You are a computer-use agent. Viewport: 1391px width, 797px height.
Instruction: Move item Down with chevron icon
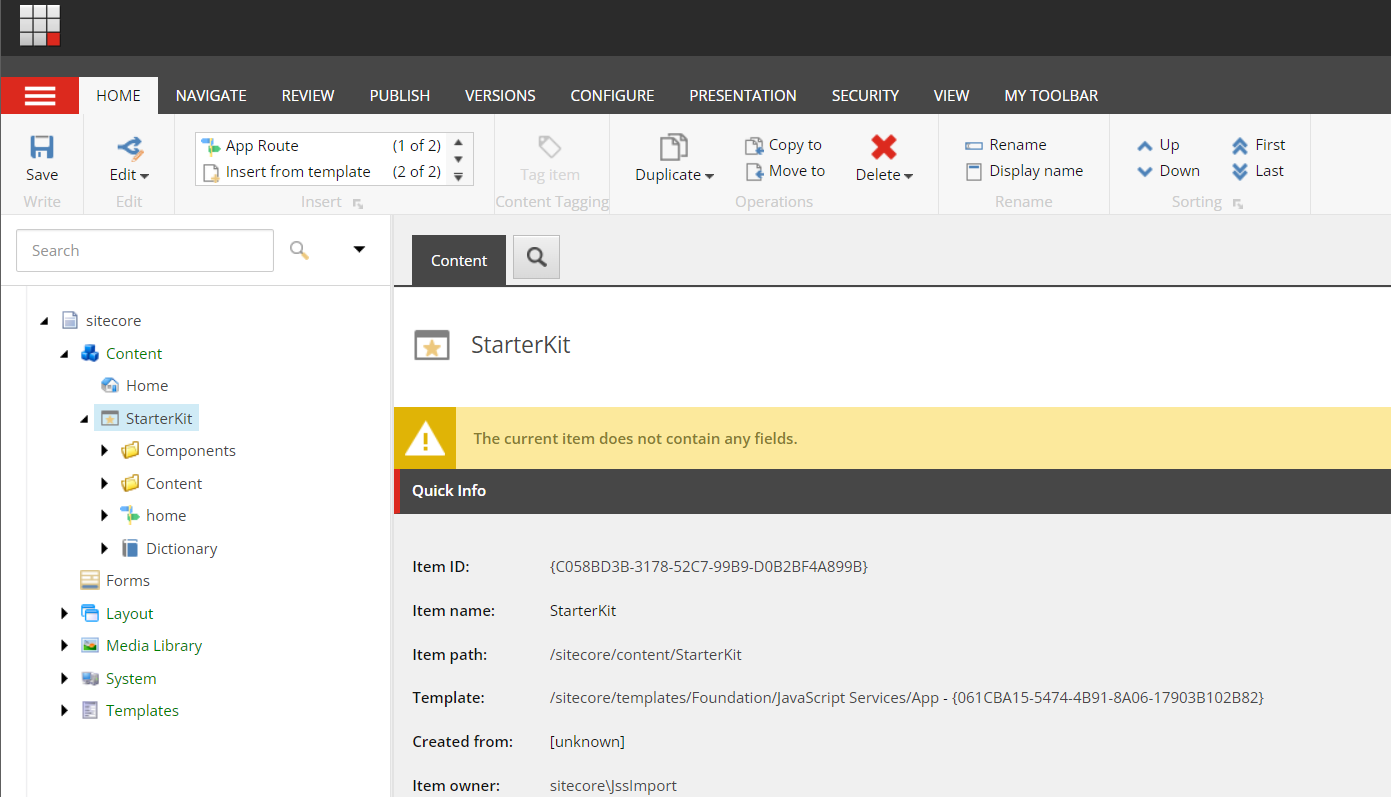pos(1146,172)
